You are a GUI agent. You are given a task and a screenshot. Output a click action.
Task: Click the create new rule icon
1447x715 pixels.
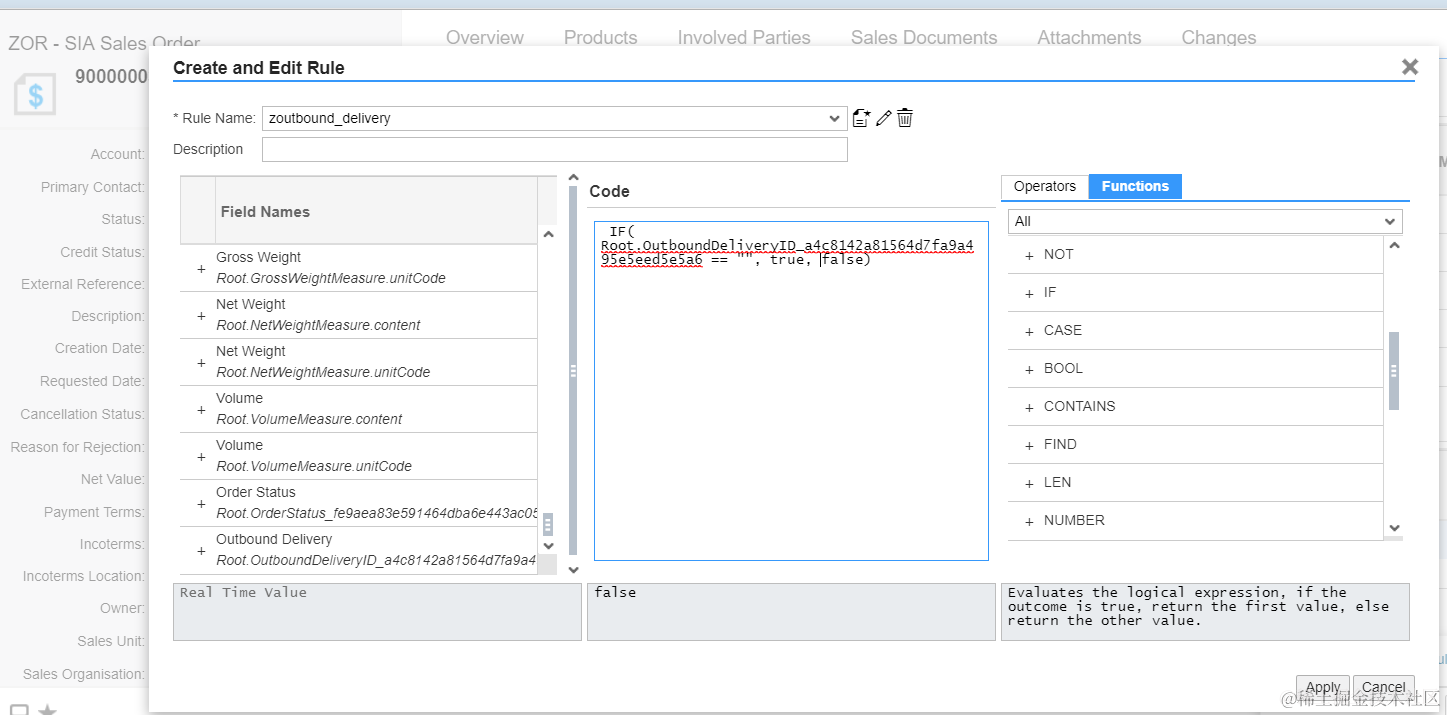click(x=861, y=118)
